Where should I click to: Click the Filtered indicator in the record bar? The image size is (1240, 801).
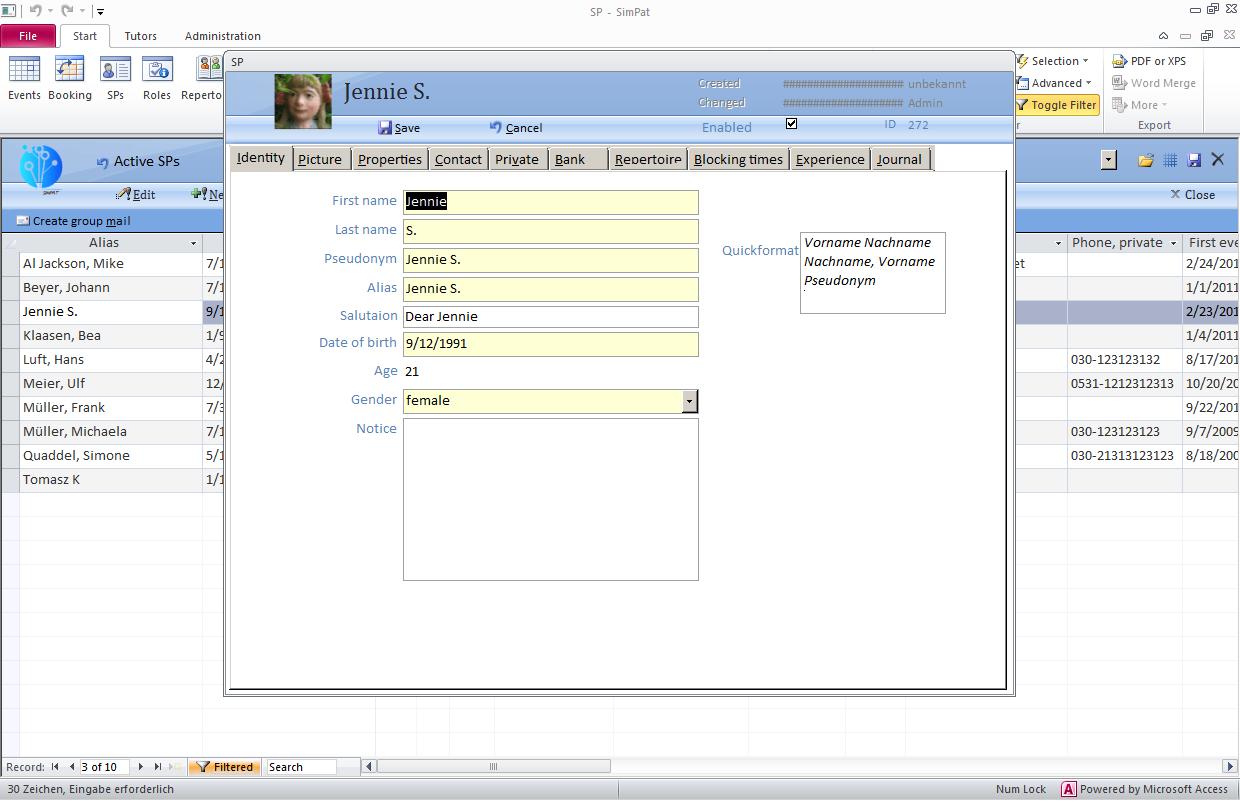[x=225, y=767]
